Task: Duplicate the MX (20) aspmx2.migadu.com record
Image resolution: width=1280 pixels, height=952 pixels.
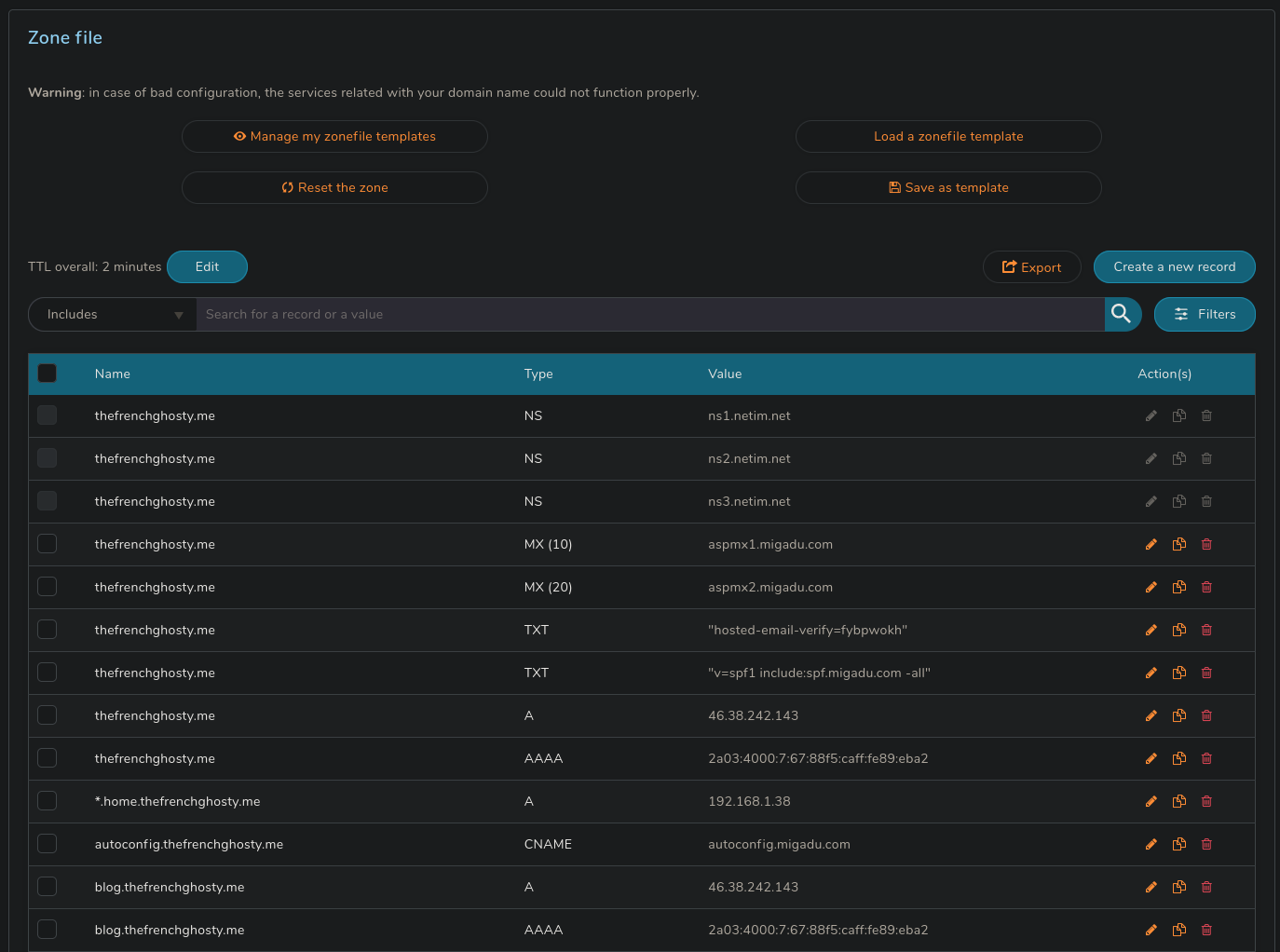Action: click(x=1179, y=588)
